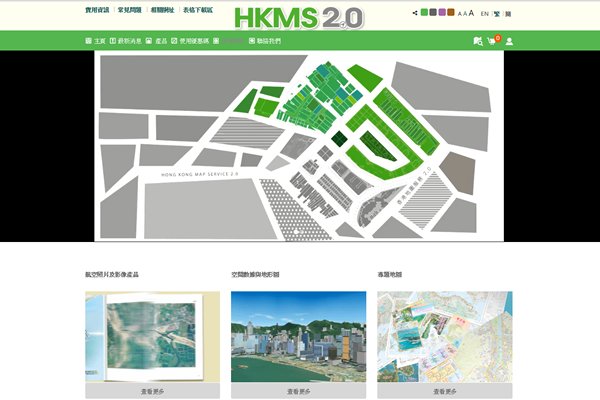Set the medium font size A
600x400 pixels.
465,14
